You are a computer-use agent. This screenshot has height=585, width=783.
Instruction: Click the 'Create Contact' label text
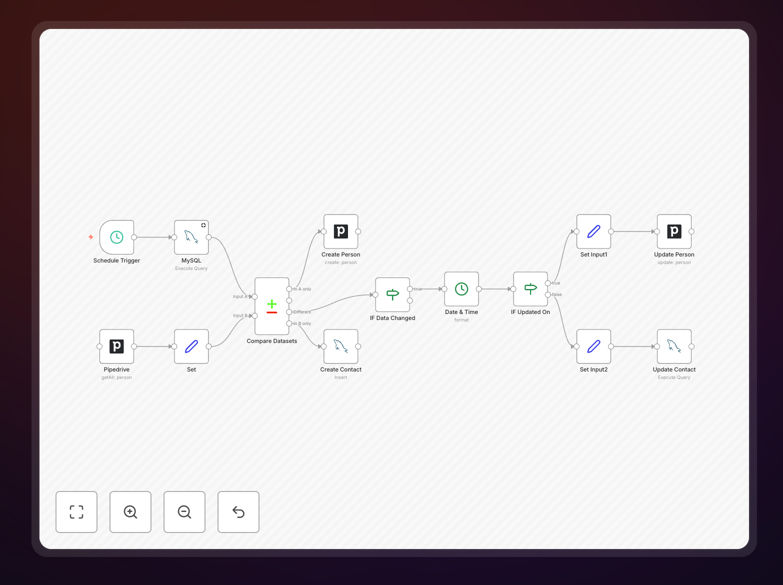click(341, 370)
